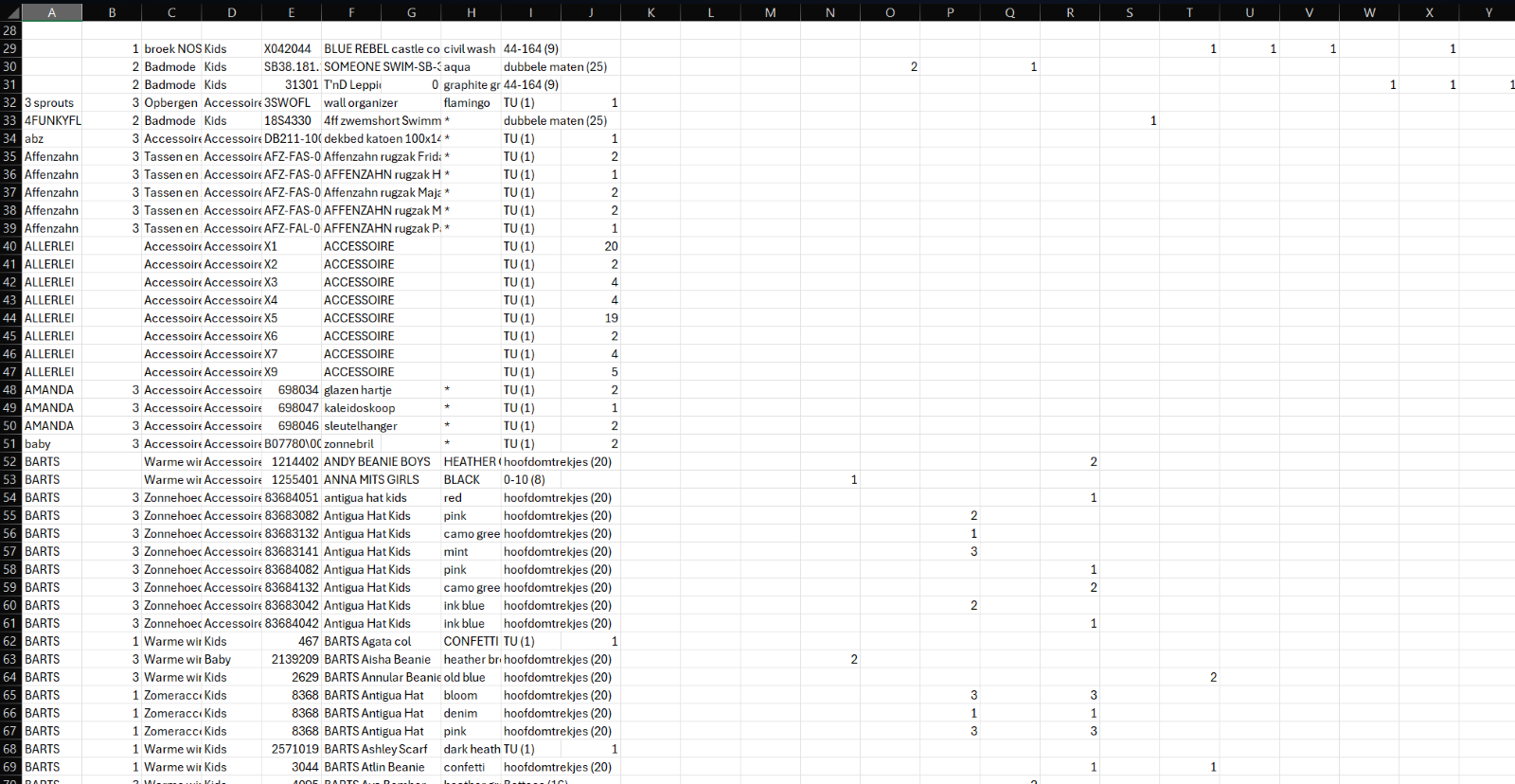The image size is (1515, 784).
Task: Click 'flamingo' color cell
Action: pyautogui.click(x=471, y=102)
